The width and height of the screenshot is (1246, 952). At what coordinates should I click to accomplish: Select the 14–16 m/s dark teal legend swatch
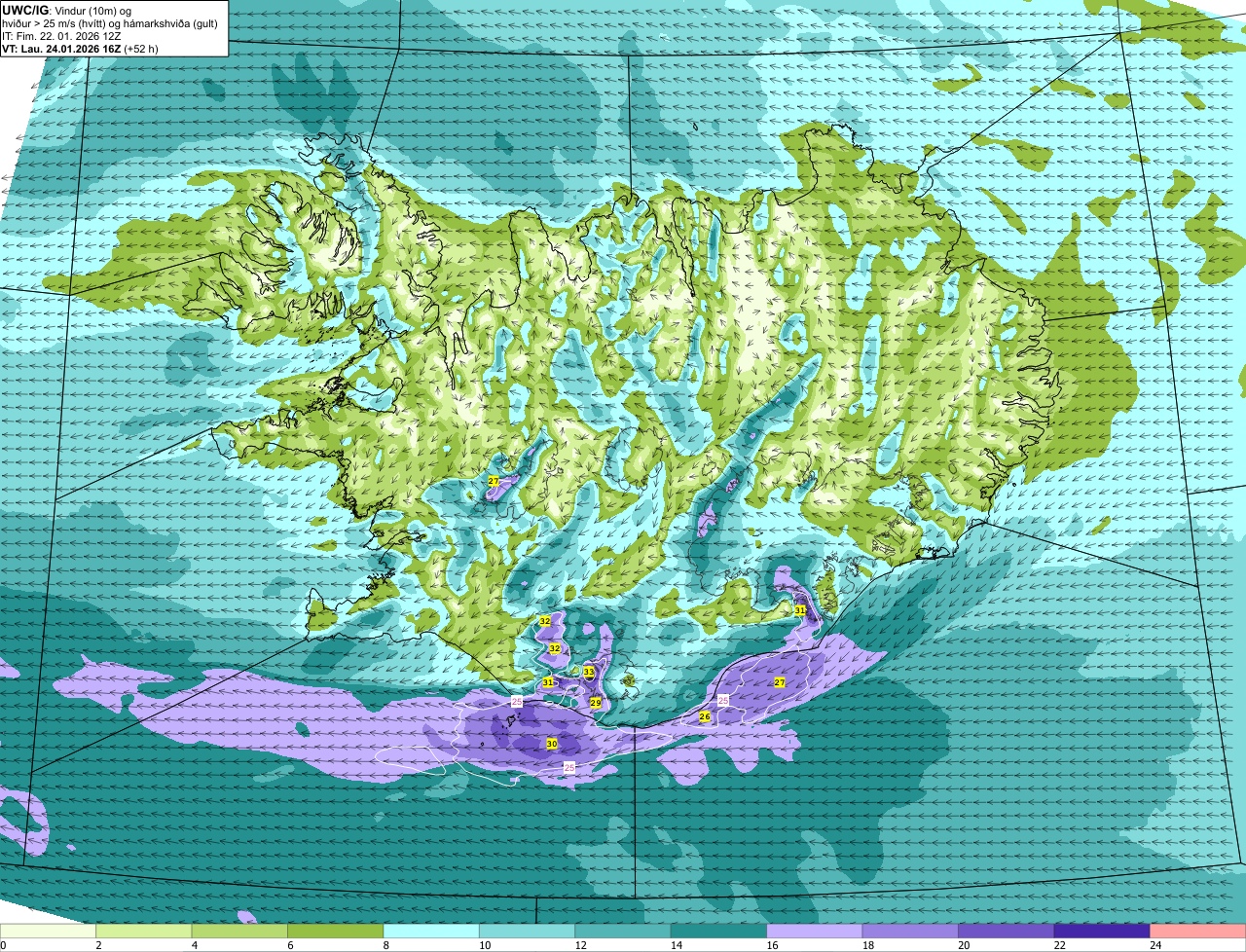(719, 931)
